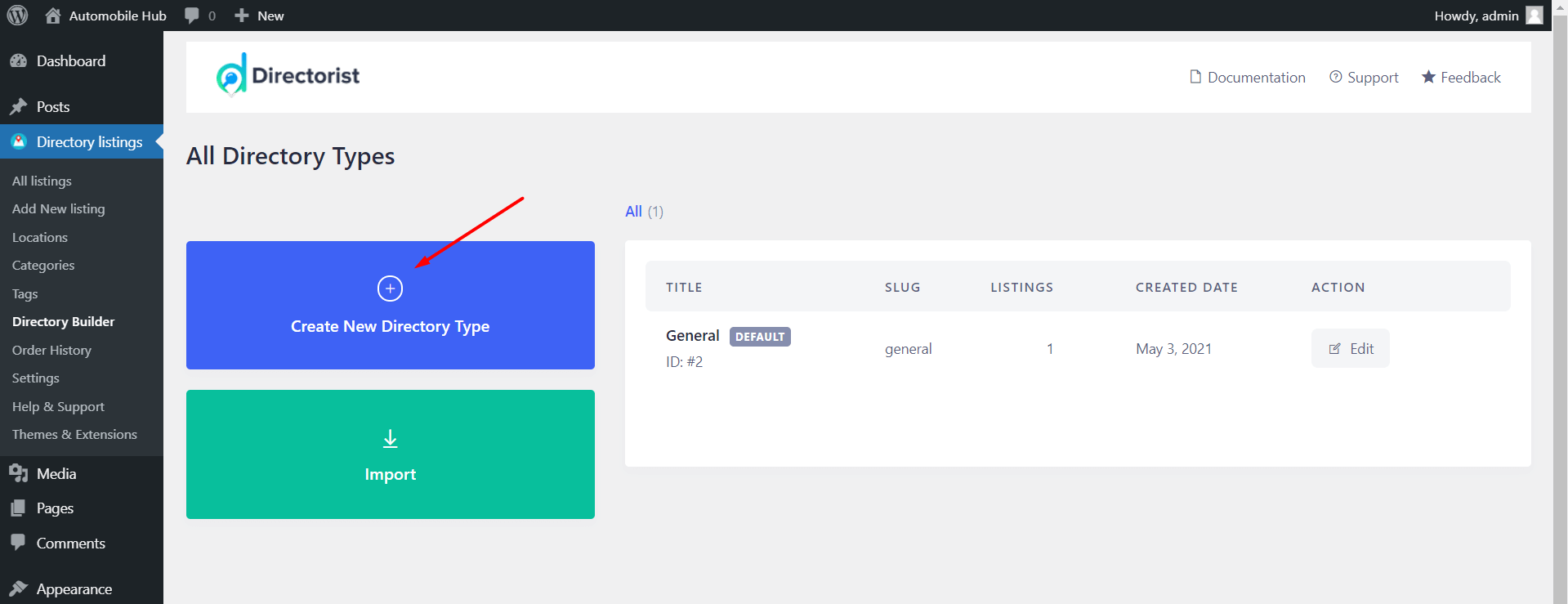Open Themes & Extensions
Viewport: 1568px width, 604px height.
click(74, 435)
